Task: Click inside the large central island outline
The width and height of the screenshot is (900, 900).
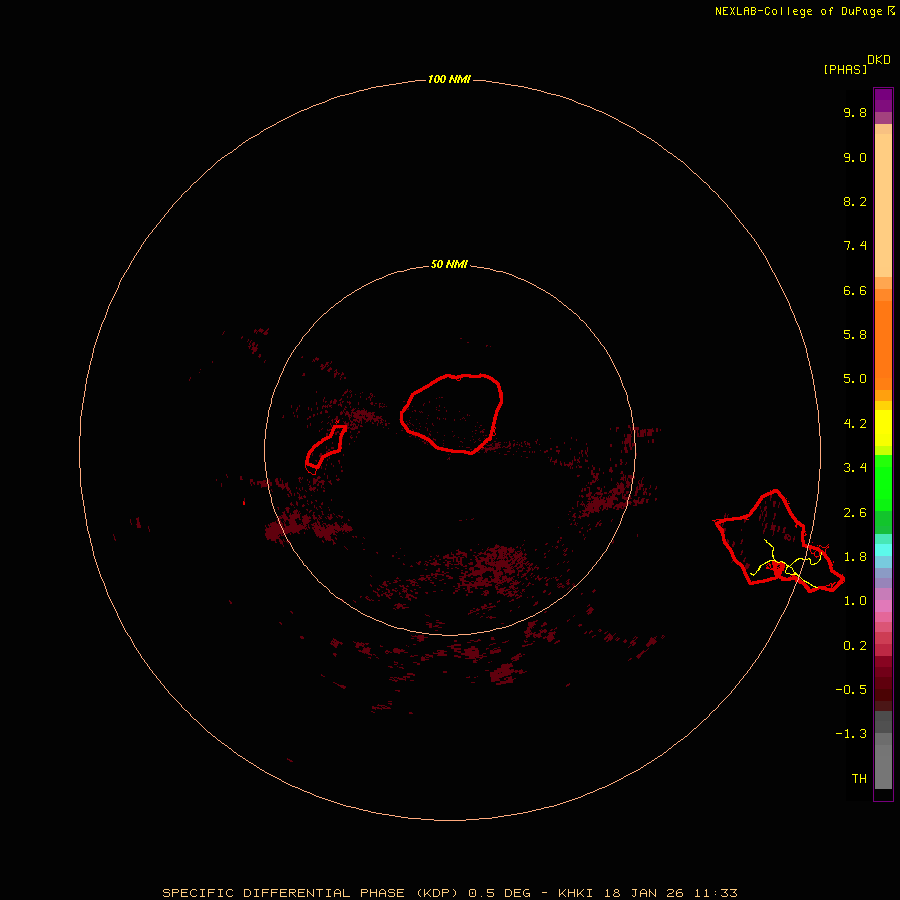Action: coord(452,413)
